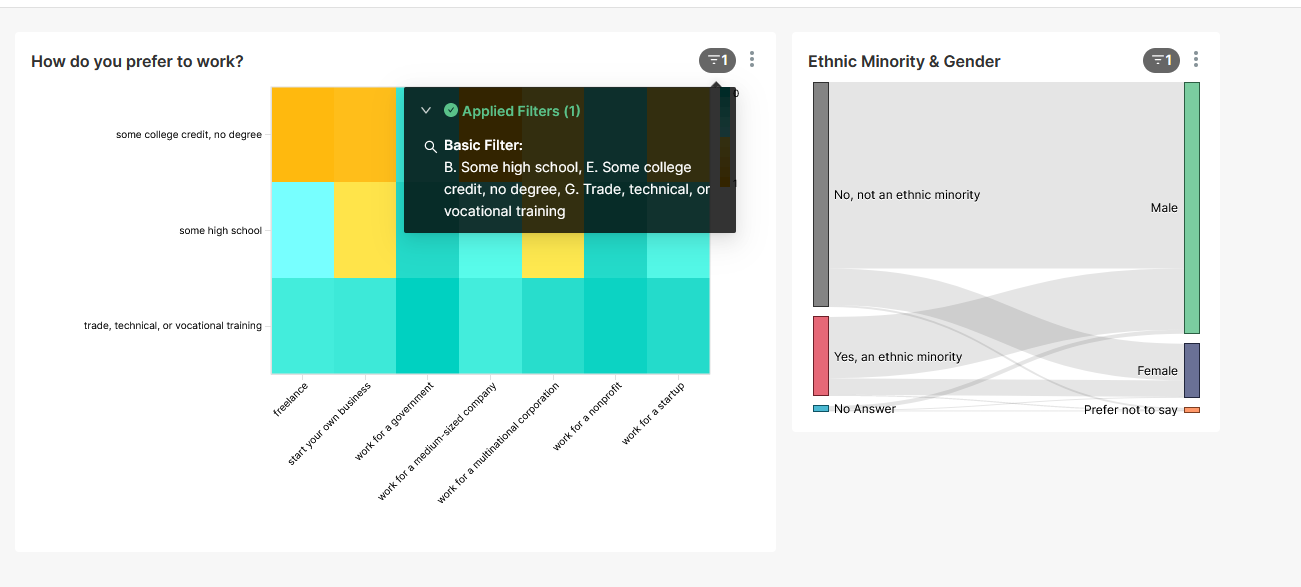This screenshot has width=1301, height=587.
Task: Click the freelance / some high school heatmap cell
Action: click(302, 230)
